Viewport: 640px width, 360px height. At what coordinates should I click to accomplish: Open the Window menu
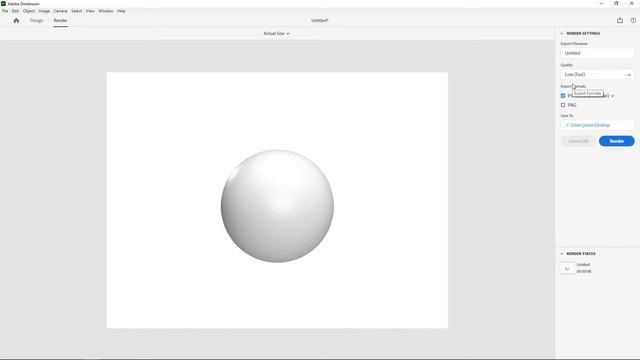(x=106, y=11)
